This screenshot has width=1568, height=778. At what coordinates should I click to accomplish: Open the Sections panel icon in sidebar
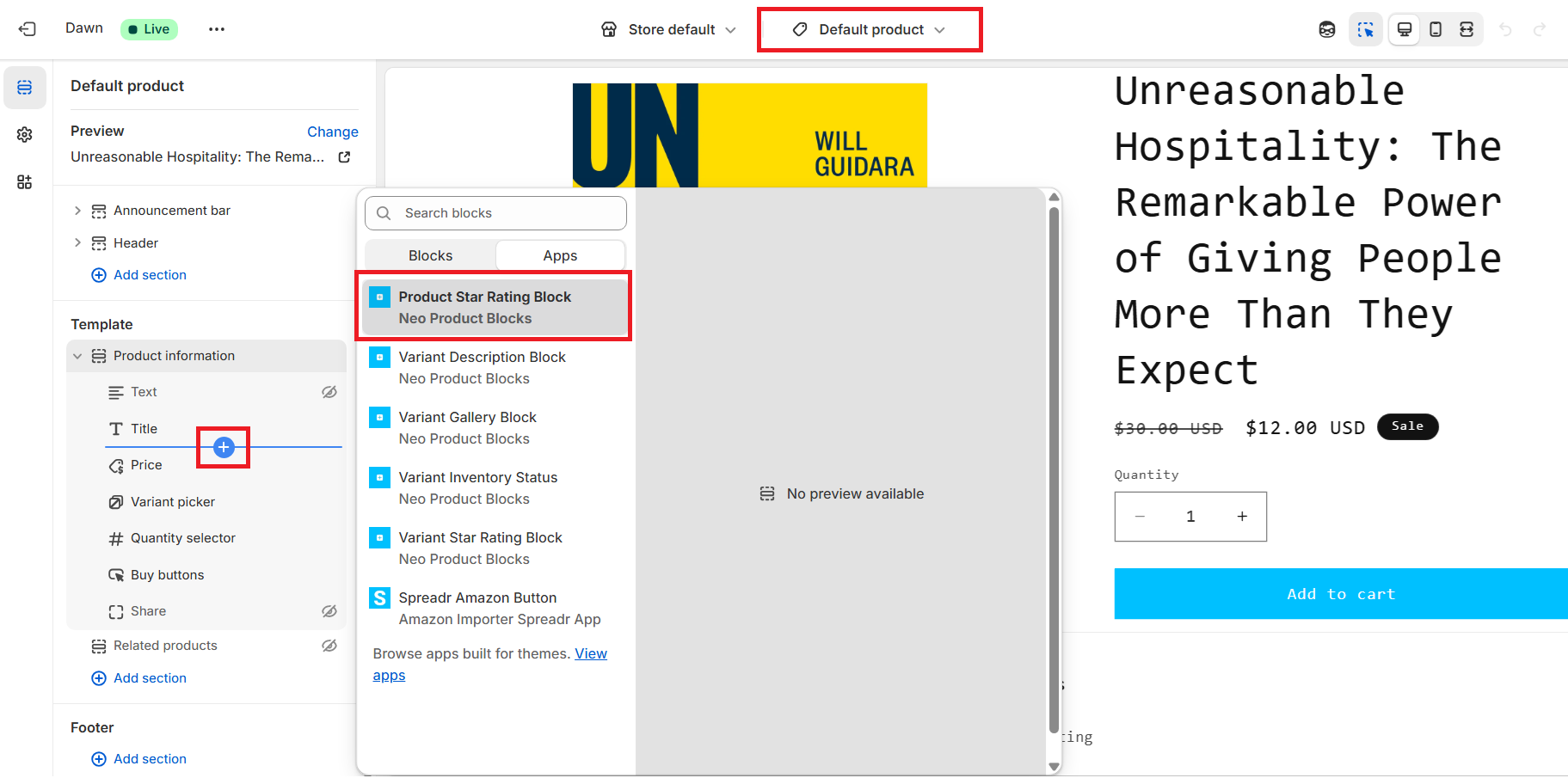(x=25, y=88)
